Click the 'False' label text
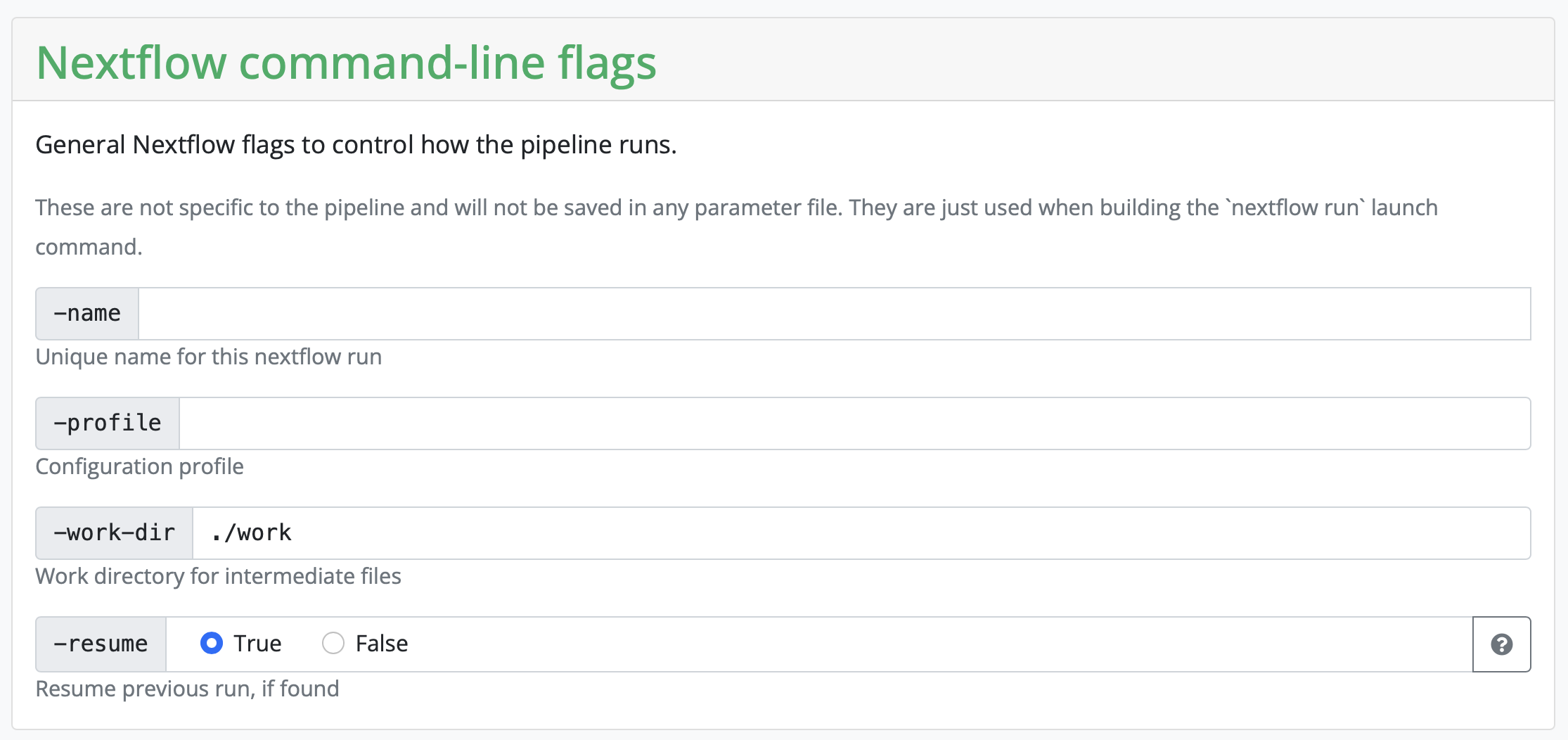 point(382,644)
